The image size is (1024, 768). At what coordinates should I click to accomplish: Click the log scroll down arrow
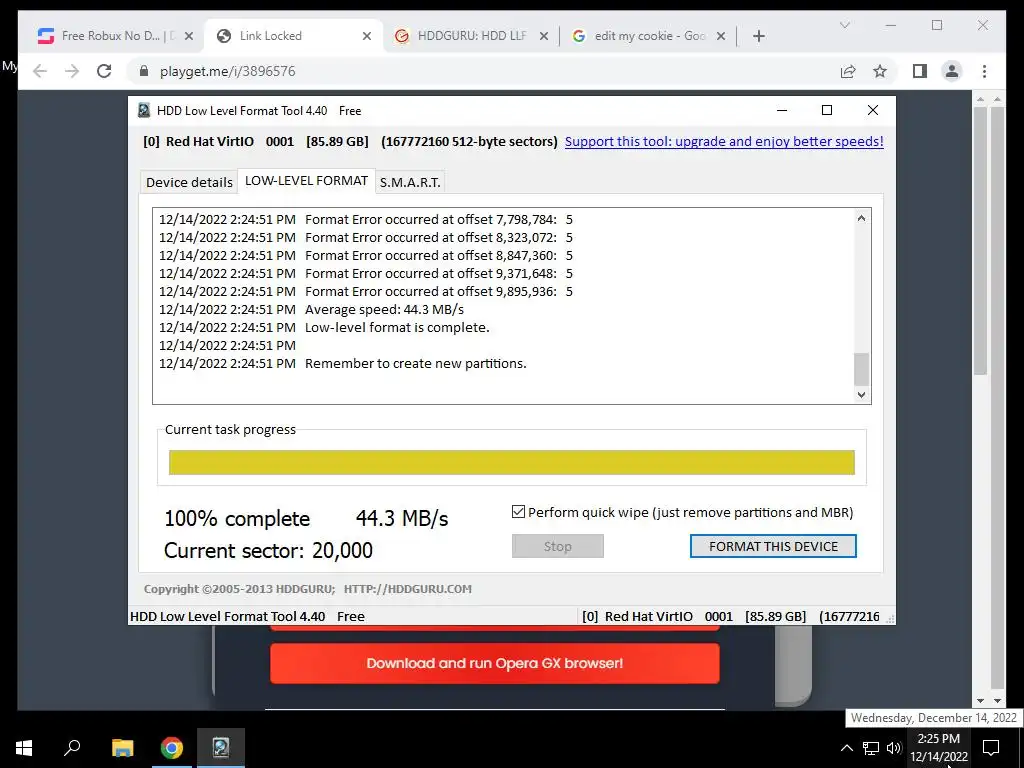pyautogui.click(x=861, y=394)
